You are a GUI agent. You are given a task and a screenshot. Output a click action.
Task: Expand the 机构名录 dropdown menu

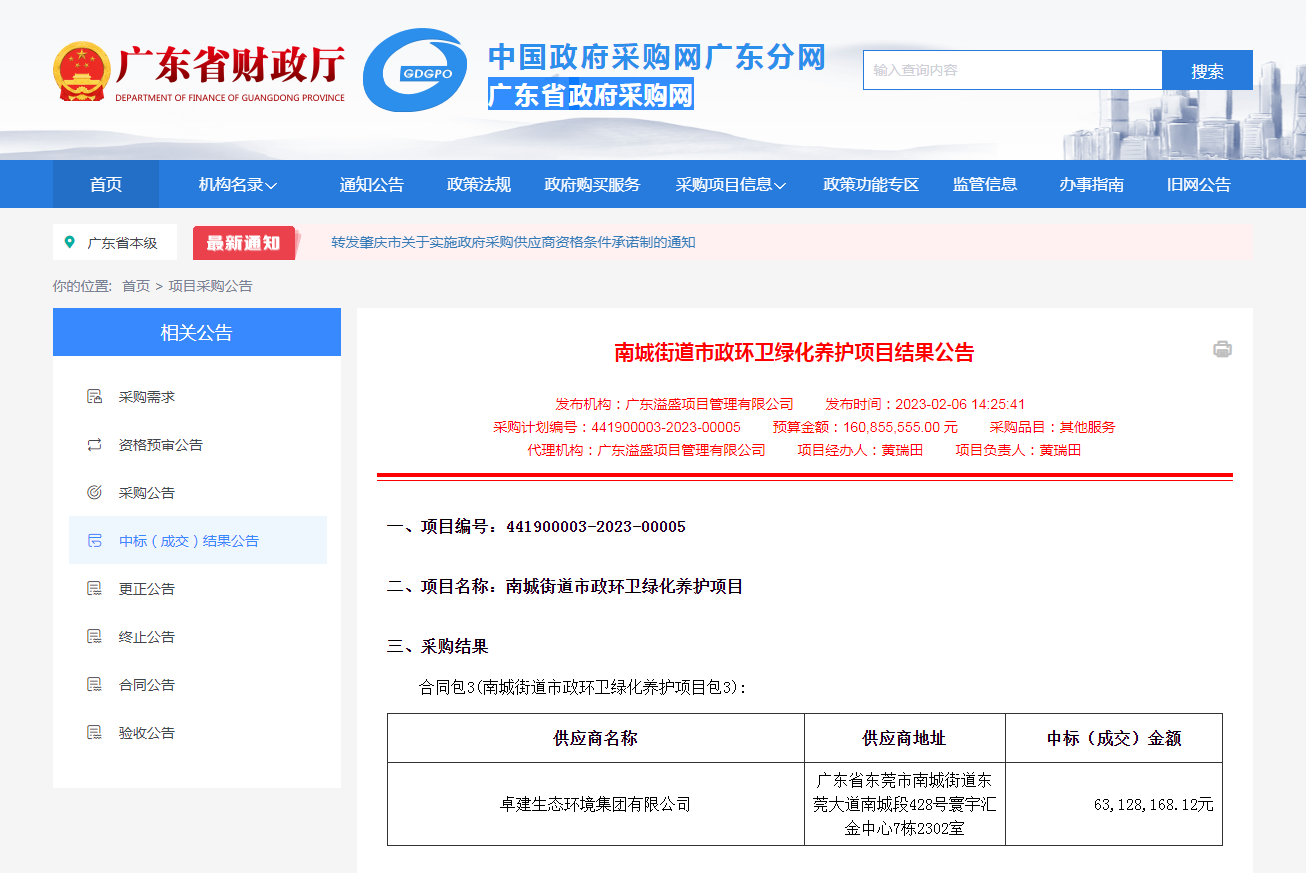point(237,185)
